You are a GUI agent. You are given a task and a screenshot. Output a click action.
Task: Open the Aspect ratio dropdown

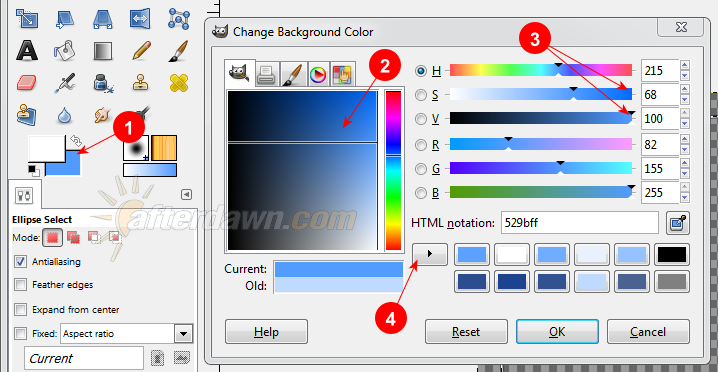(183, 334)
